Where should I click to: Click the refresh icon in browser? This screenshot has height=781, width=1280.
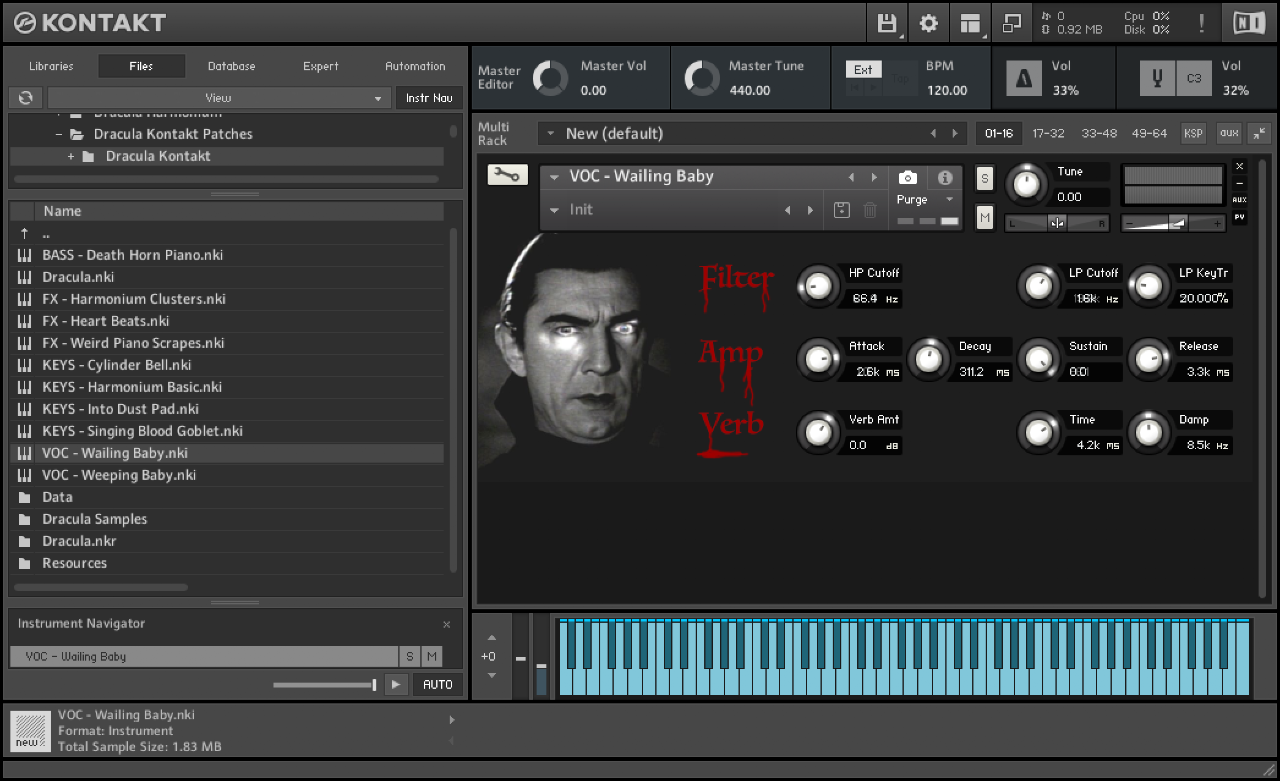[x=25, y=98]
